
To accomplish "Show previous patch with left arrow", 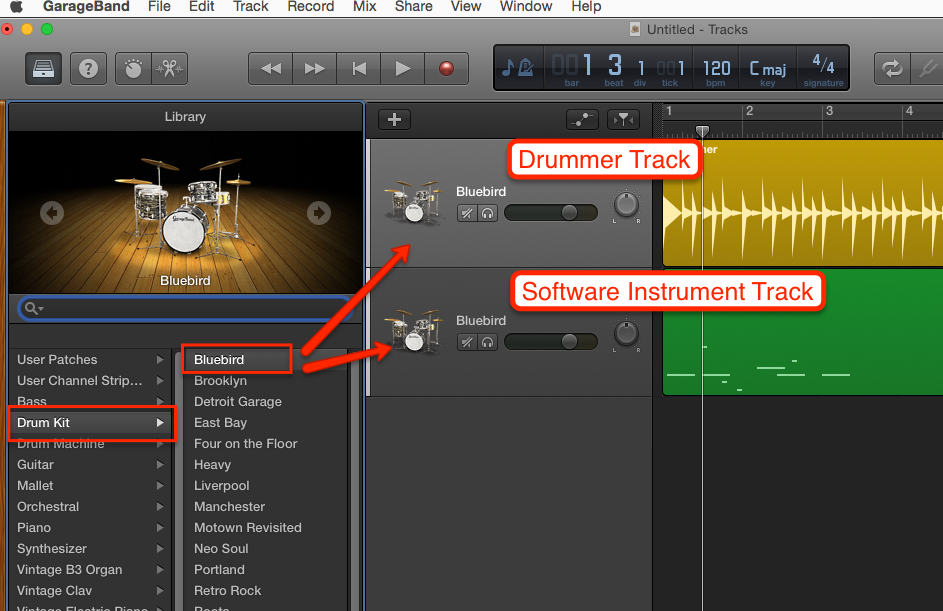I will [52, 213].
